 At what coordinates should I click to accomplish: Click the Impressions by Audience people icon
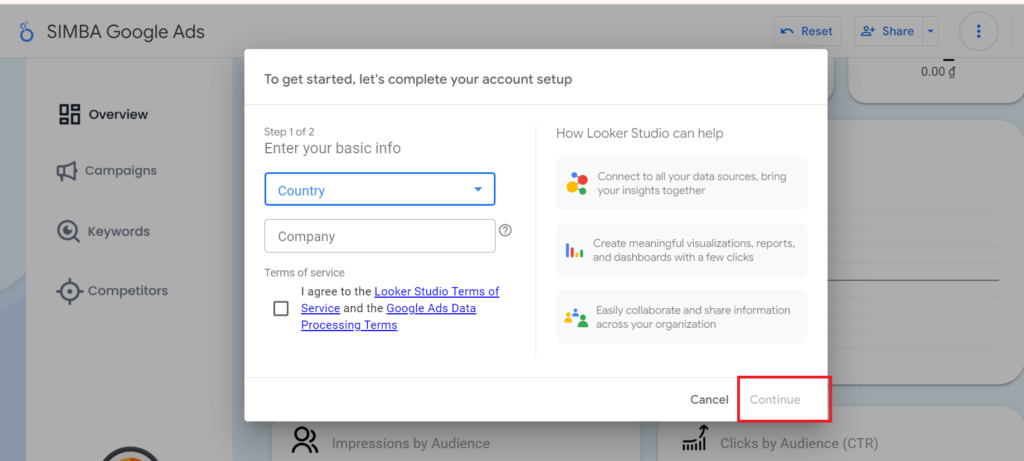[x=304, y=440]
